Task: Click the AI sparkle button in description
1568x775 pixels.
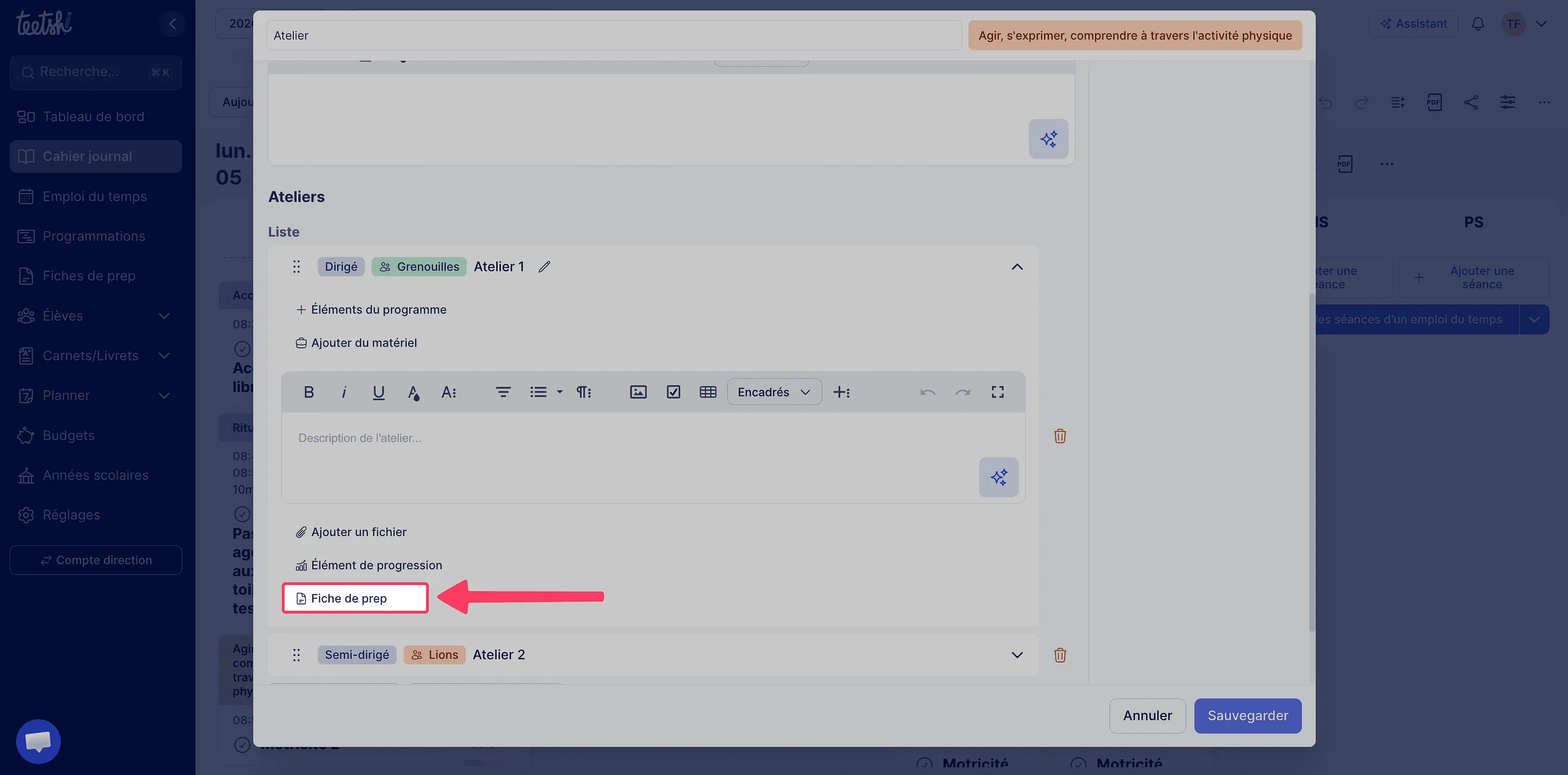Action: coord(998,477)
